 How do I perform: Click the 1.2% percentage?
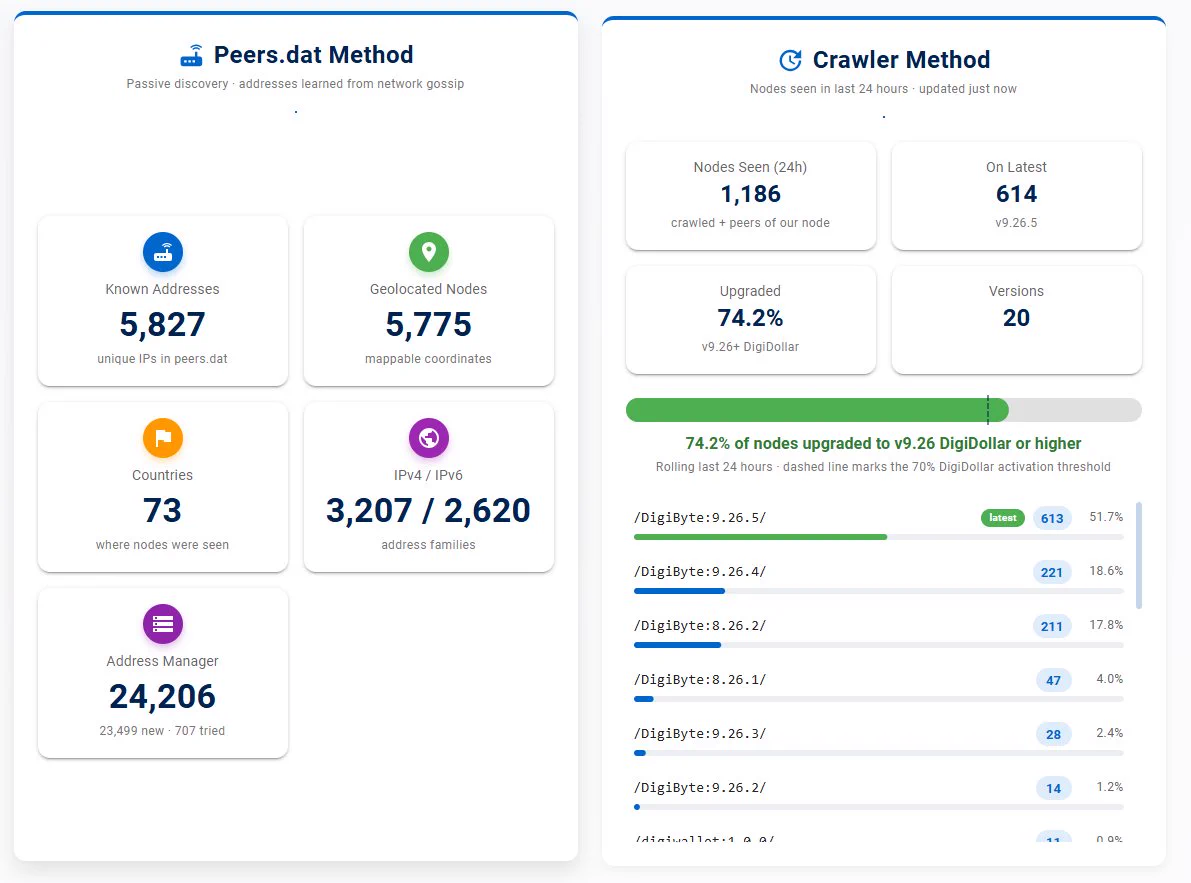coord(1110,787)
